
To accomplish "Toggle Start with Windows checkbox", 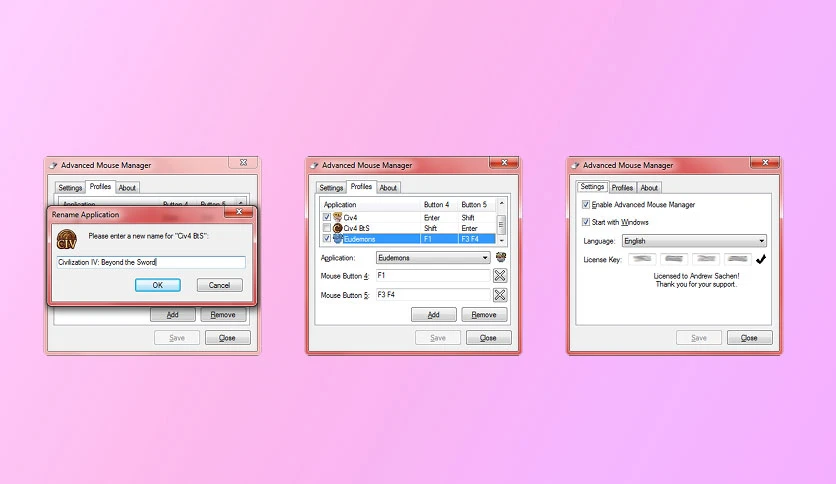I will click(x=586, y=222).
